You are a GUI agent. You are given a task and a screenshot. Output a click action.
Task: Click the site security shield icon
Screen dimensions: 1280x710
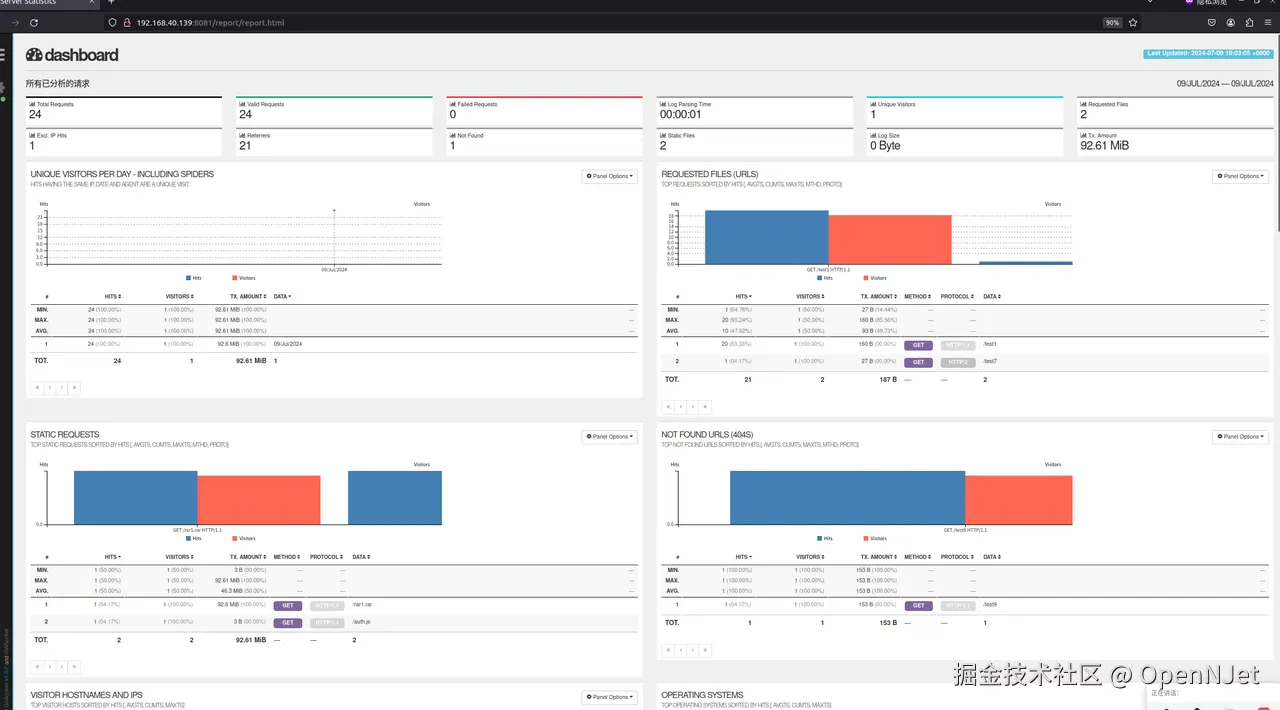pos(113,22)
